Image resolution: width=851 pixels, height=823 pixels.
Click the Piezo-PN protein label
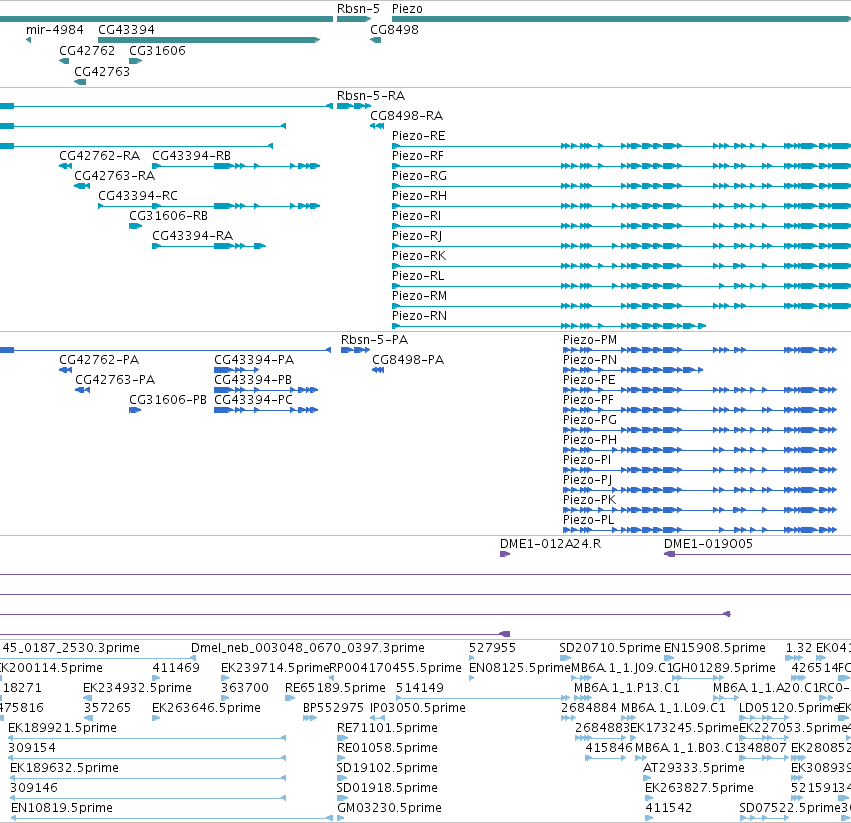(590, 360)
